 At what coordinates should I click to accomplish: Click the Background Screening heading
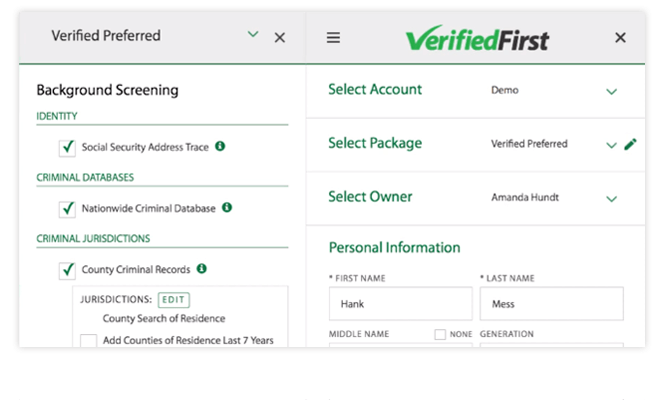tap(107, 90)
